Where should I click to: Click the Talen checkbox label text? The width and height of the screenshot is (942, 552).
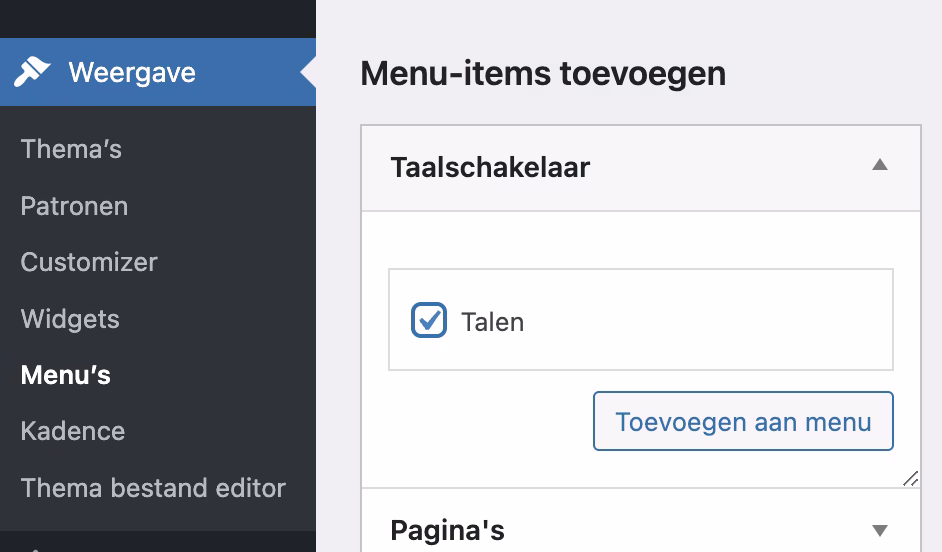tap(492, 322)
